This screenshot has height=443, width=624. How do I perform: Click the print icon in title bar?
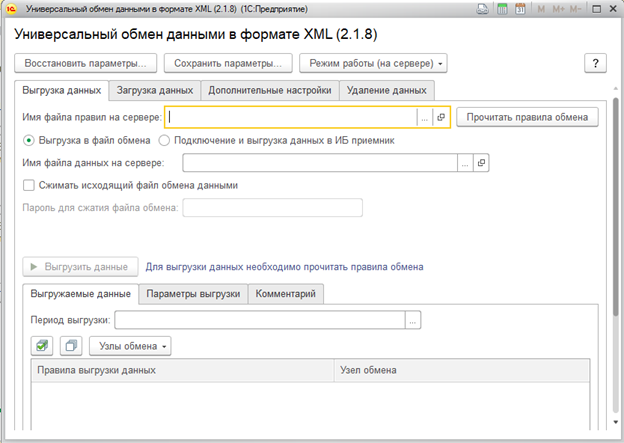(483, 10)
